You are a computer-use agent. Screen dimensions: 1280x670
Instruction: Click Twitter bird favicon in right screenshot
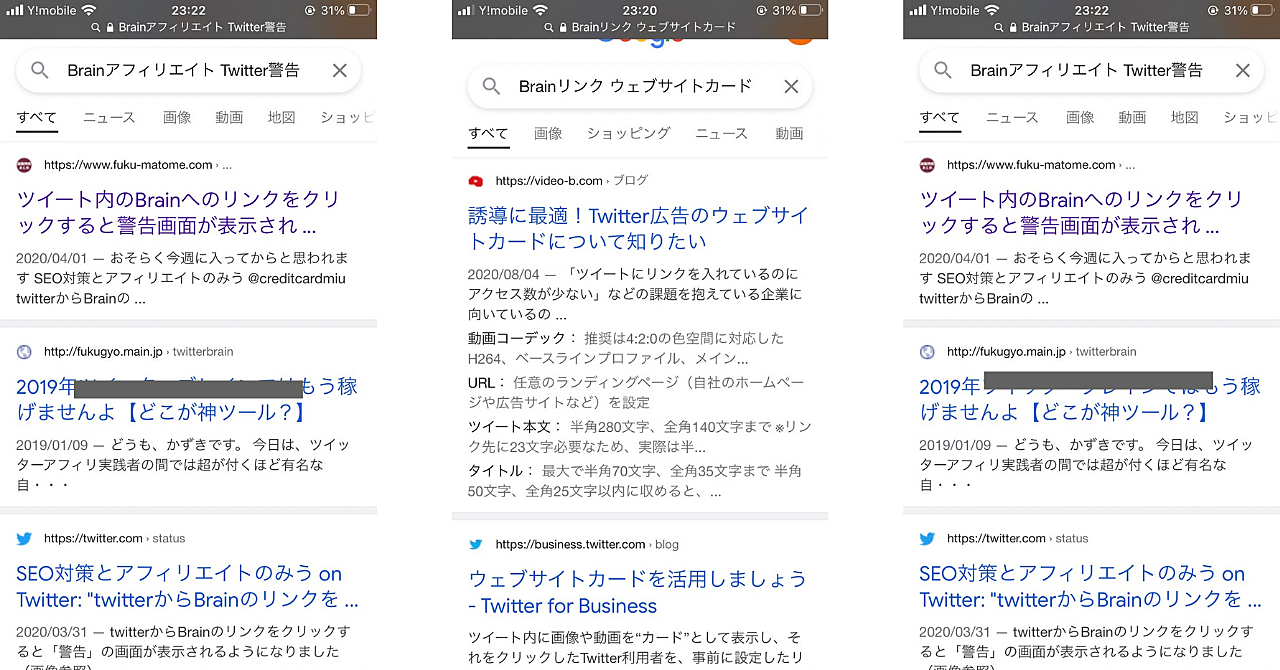point(927,538)
